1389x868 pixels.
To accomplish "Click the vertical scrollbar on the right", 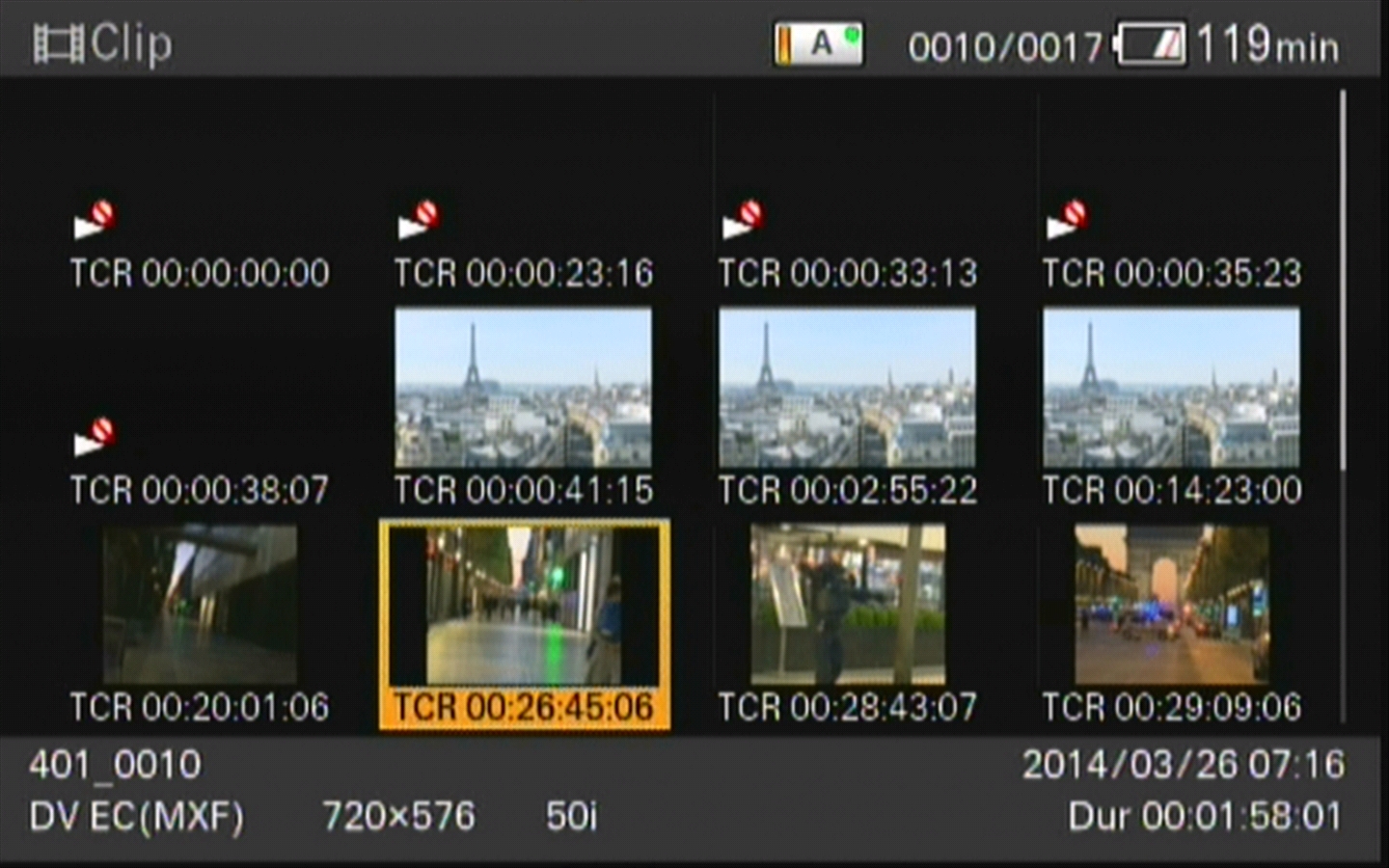I will click(1342, 280).
